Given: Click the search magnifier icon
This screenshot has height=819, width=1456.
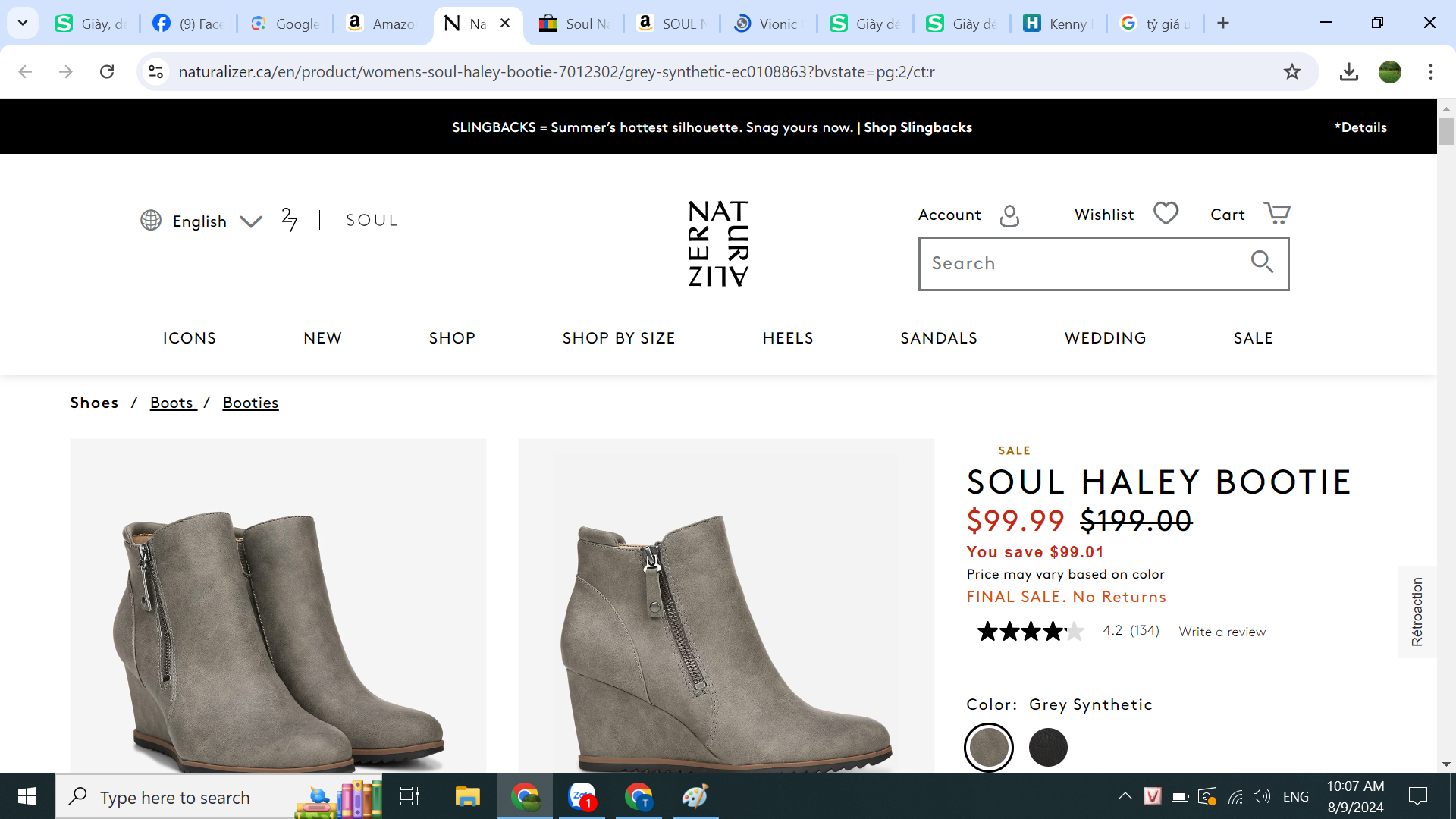Looking at the screenshot, I should point(1261,262).
